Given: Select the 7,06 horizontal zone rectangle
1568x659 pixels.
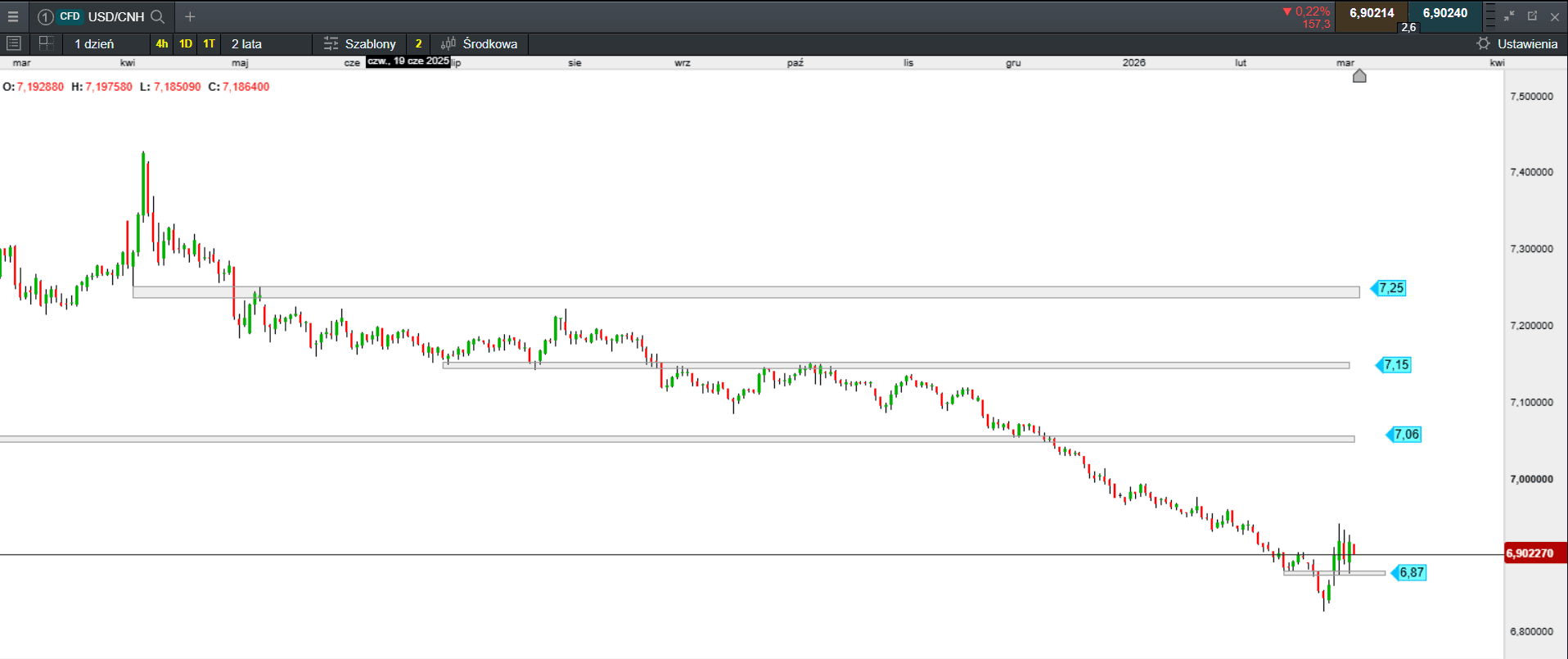Looking at the screenshot, I should (x=677, y=439).
